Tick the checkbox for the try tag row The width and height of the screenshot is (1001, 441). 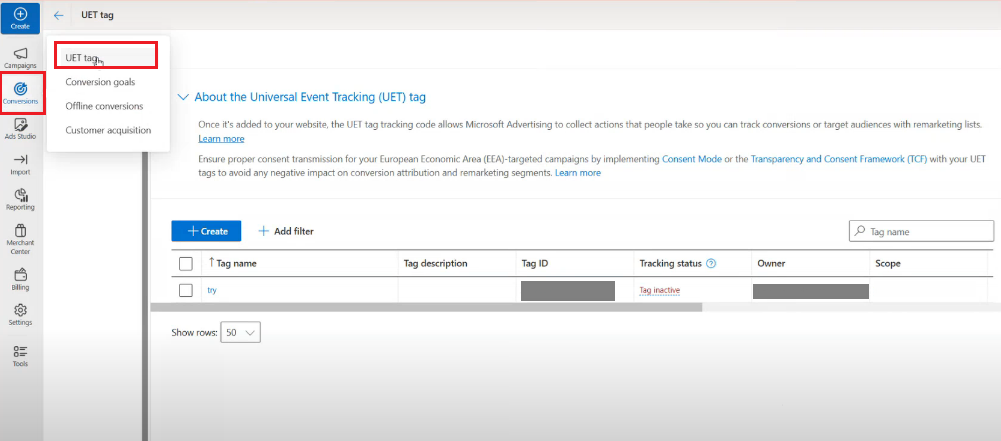(x=186, y=290)
